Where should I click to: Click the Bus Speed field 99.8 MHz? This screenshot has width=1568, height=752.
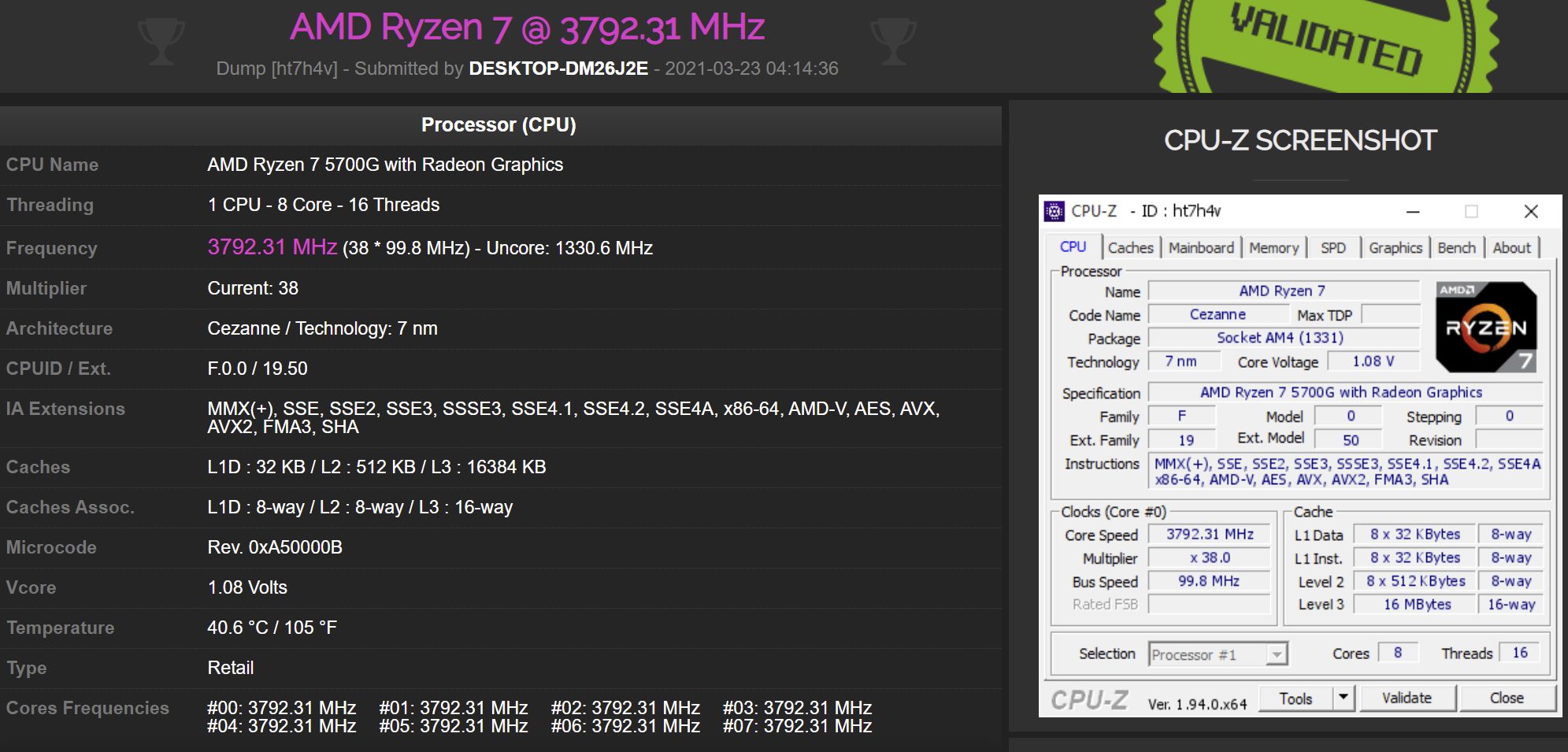tap(1210, 581)
